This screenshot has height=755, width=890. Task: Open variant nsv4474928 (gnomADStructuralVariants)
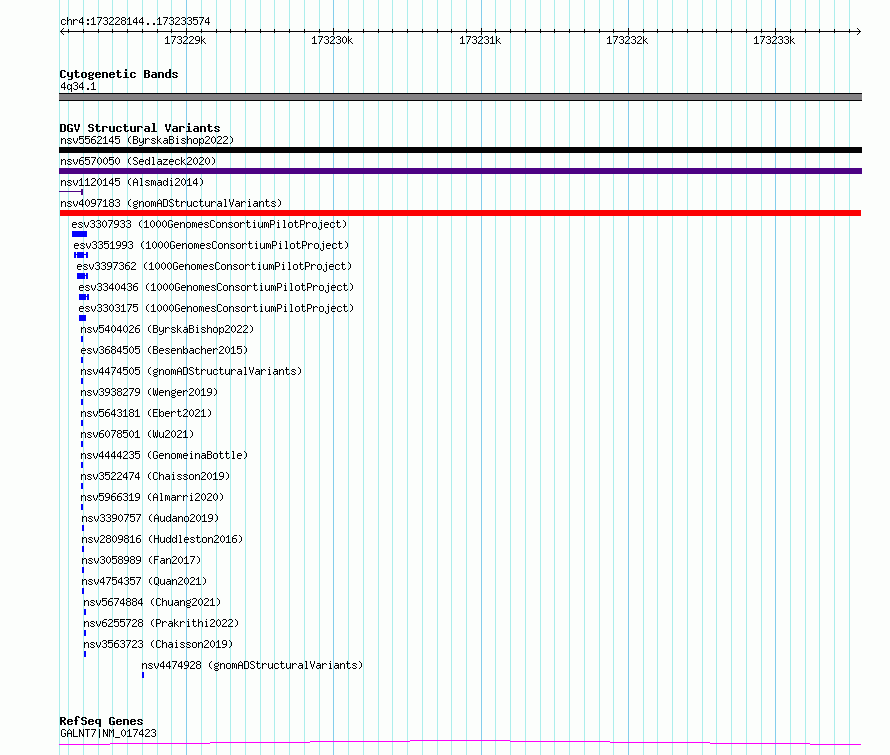(x=252, y=665)
